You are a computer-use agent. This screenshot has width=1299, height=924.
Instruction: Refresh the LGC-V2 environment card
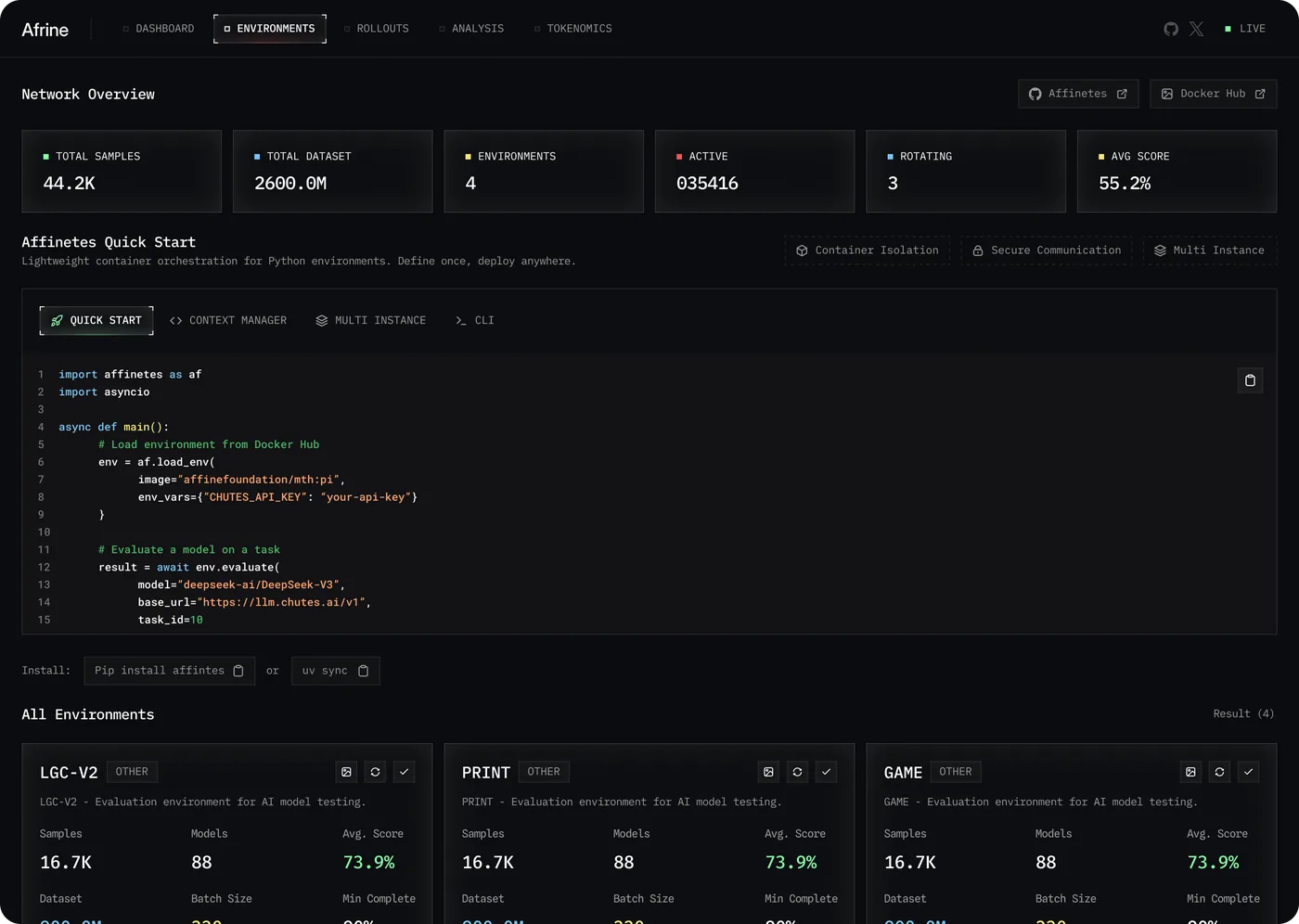[375, 772]
